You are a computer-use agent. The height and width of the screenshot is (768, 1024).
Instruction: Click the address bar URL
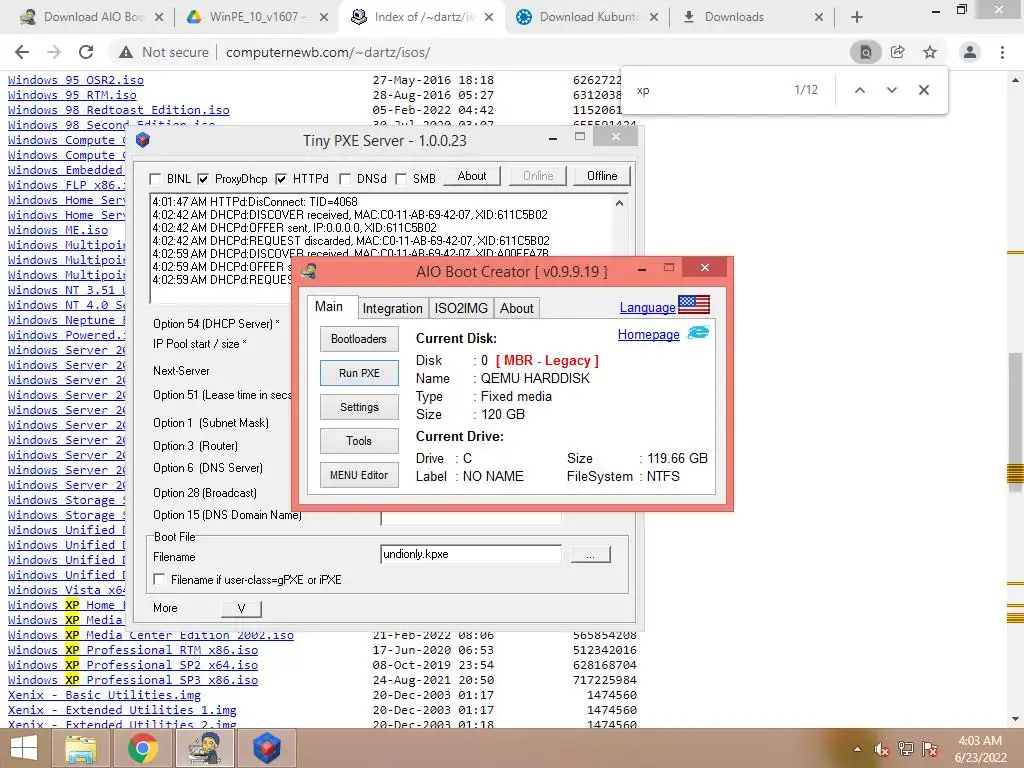click(328, 52)
